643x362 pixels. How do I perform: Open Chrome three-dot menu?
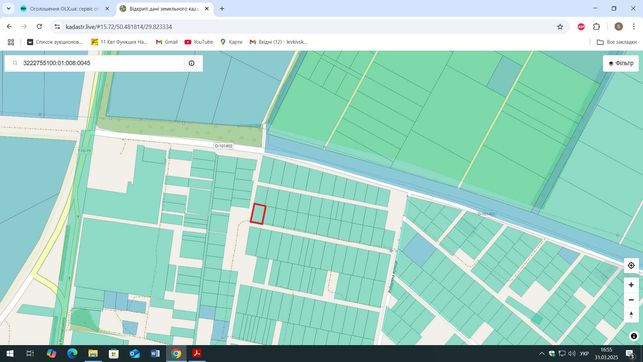634,27
